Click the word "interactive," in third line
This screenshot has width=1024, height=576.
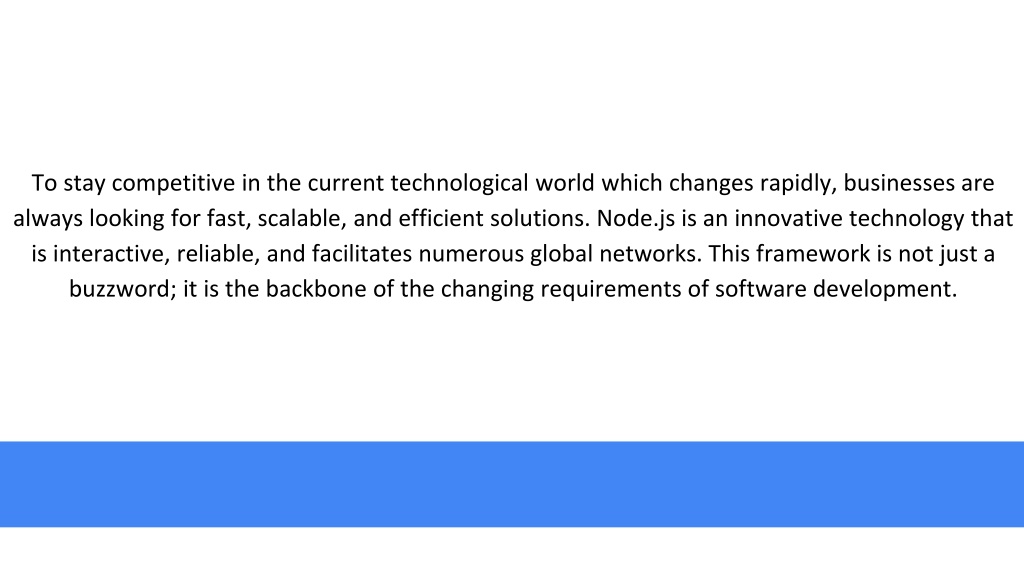coord(111,253)
